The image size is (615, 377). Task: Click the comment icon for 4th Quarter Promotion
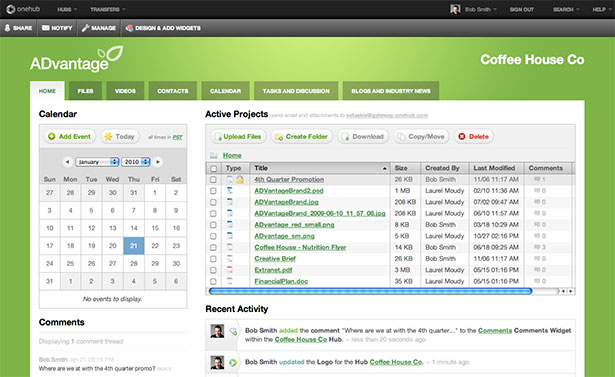point(537,179)
